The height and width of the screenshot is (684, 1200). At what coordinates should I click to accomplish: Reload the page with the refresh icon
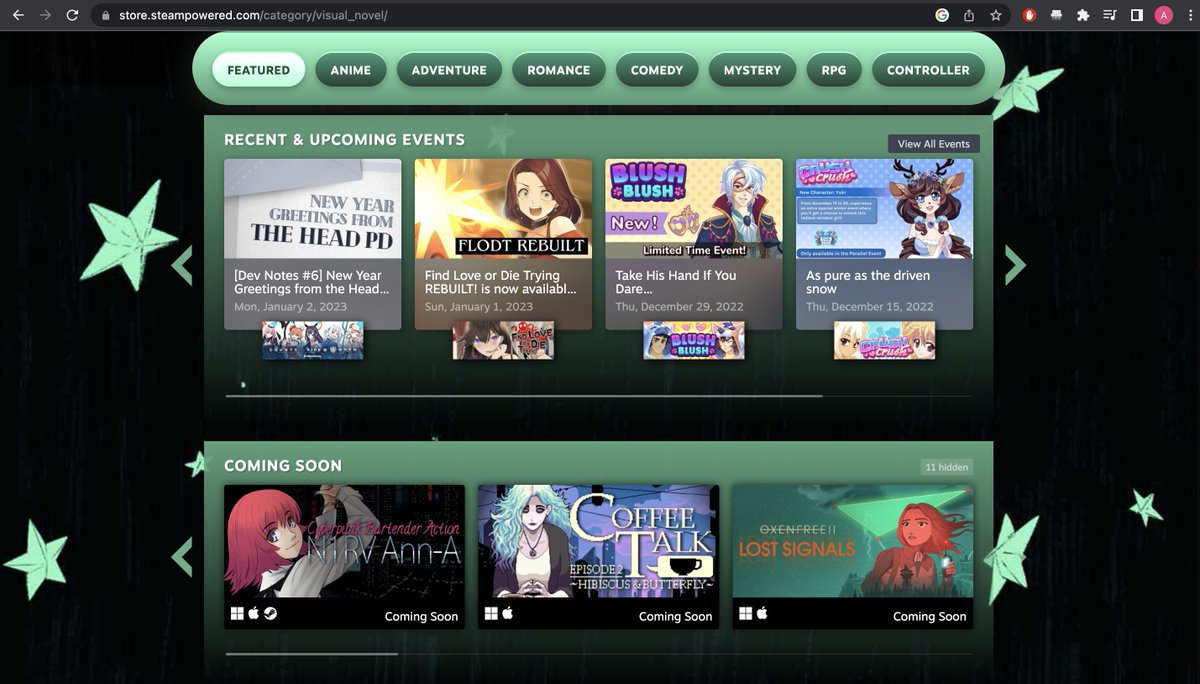coord(72,15)
